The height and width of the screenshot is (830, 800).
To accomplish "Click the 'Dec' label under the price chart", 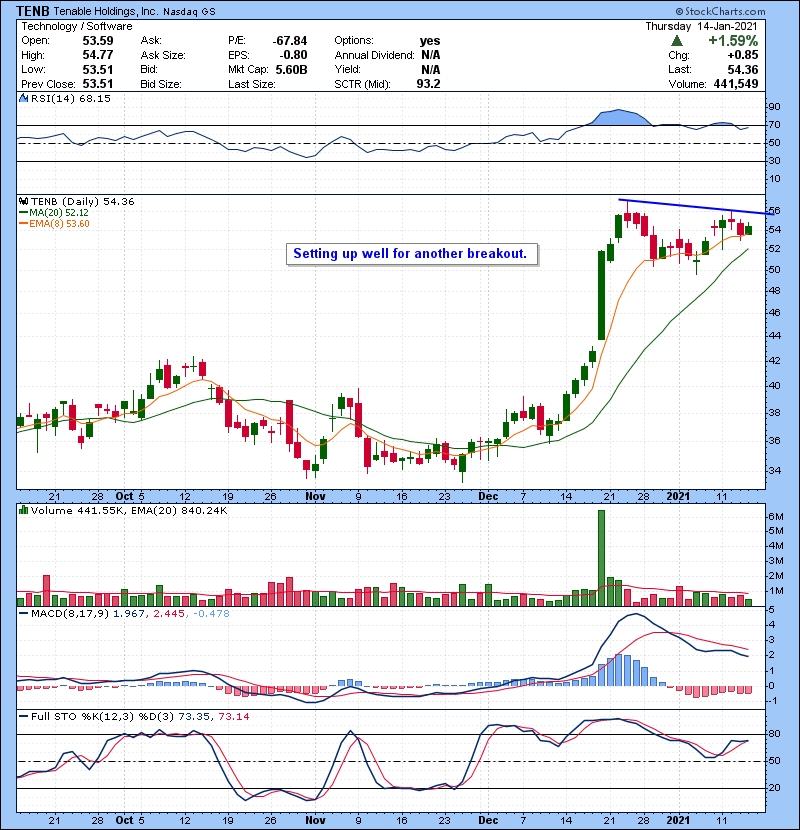I will click(x=488, y=496).
